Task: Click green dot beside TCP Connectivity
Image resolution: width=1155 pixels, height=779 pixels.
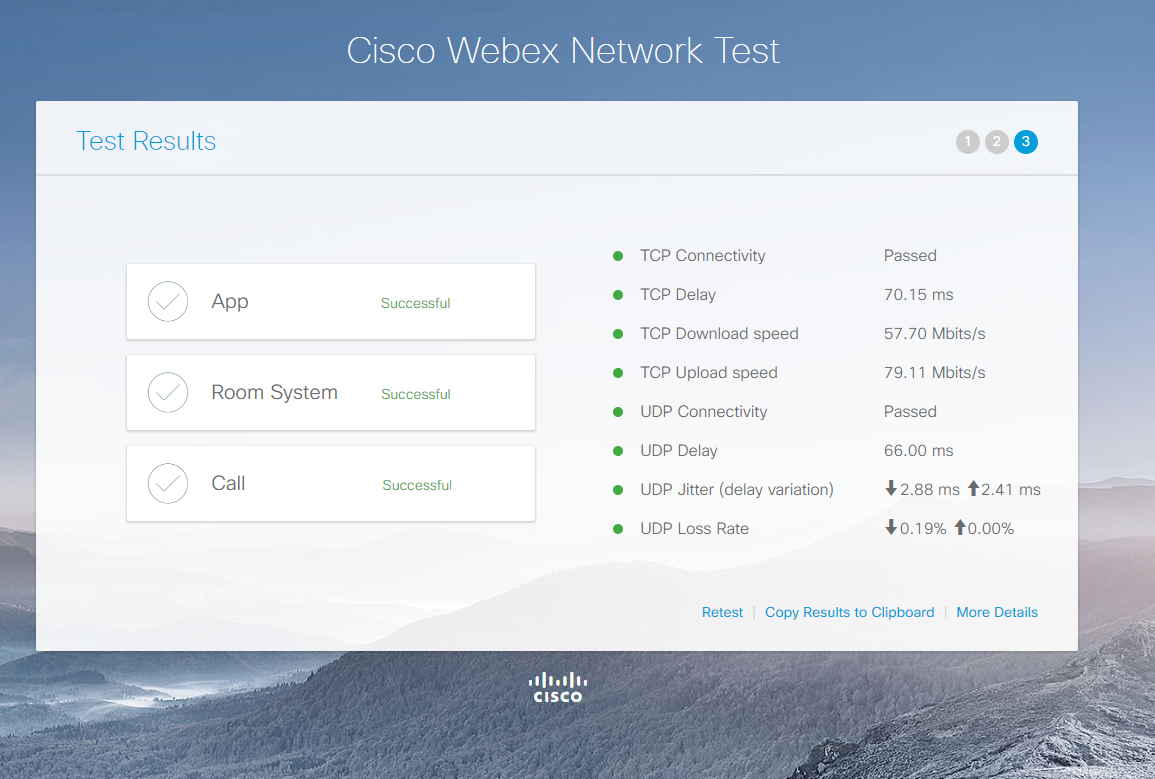Action: (618, 256)
